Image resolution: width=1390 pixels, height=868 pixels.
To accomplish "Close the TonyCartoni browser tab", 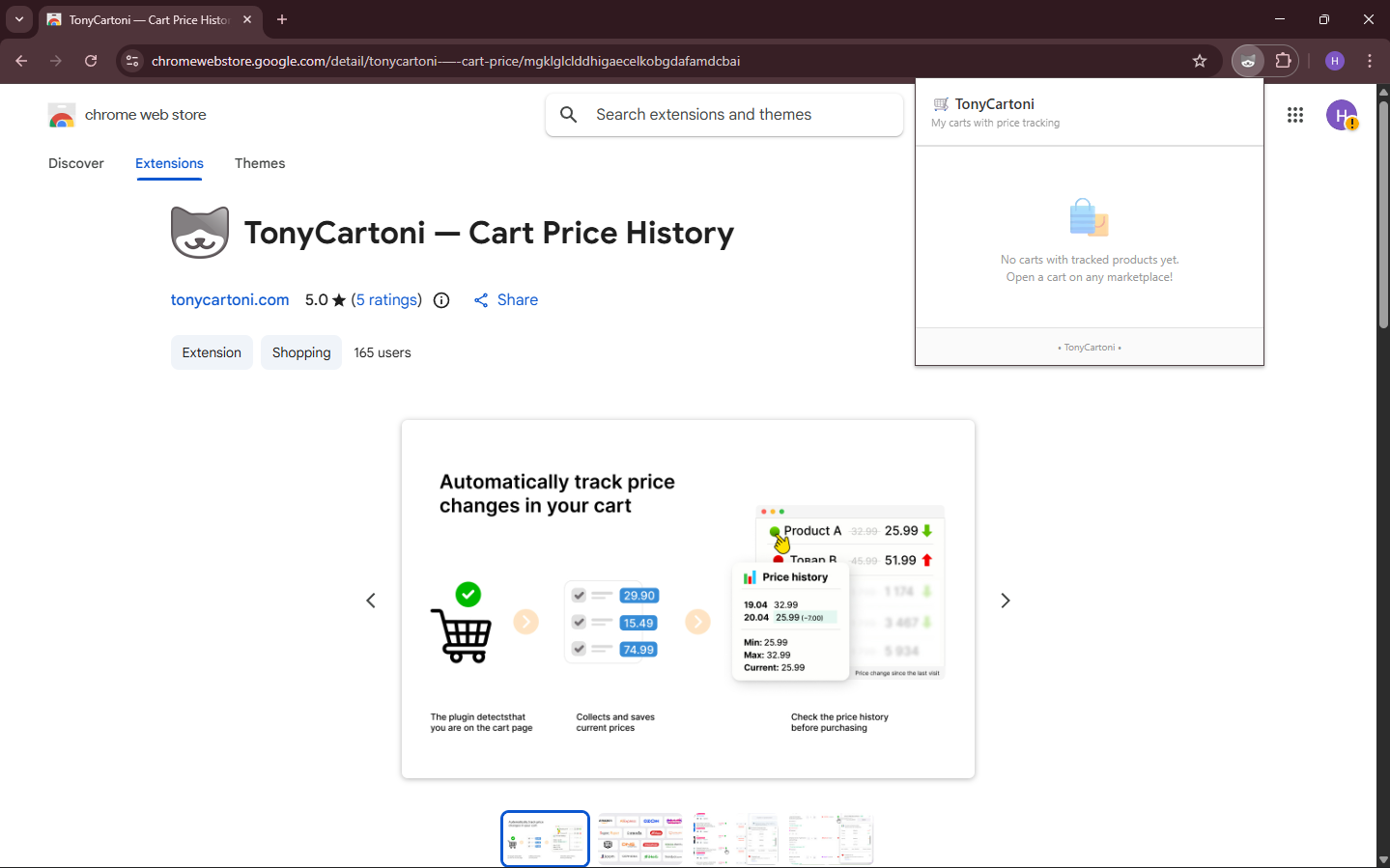I will pyautogui.click(x=247, y=19).
